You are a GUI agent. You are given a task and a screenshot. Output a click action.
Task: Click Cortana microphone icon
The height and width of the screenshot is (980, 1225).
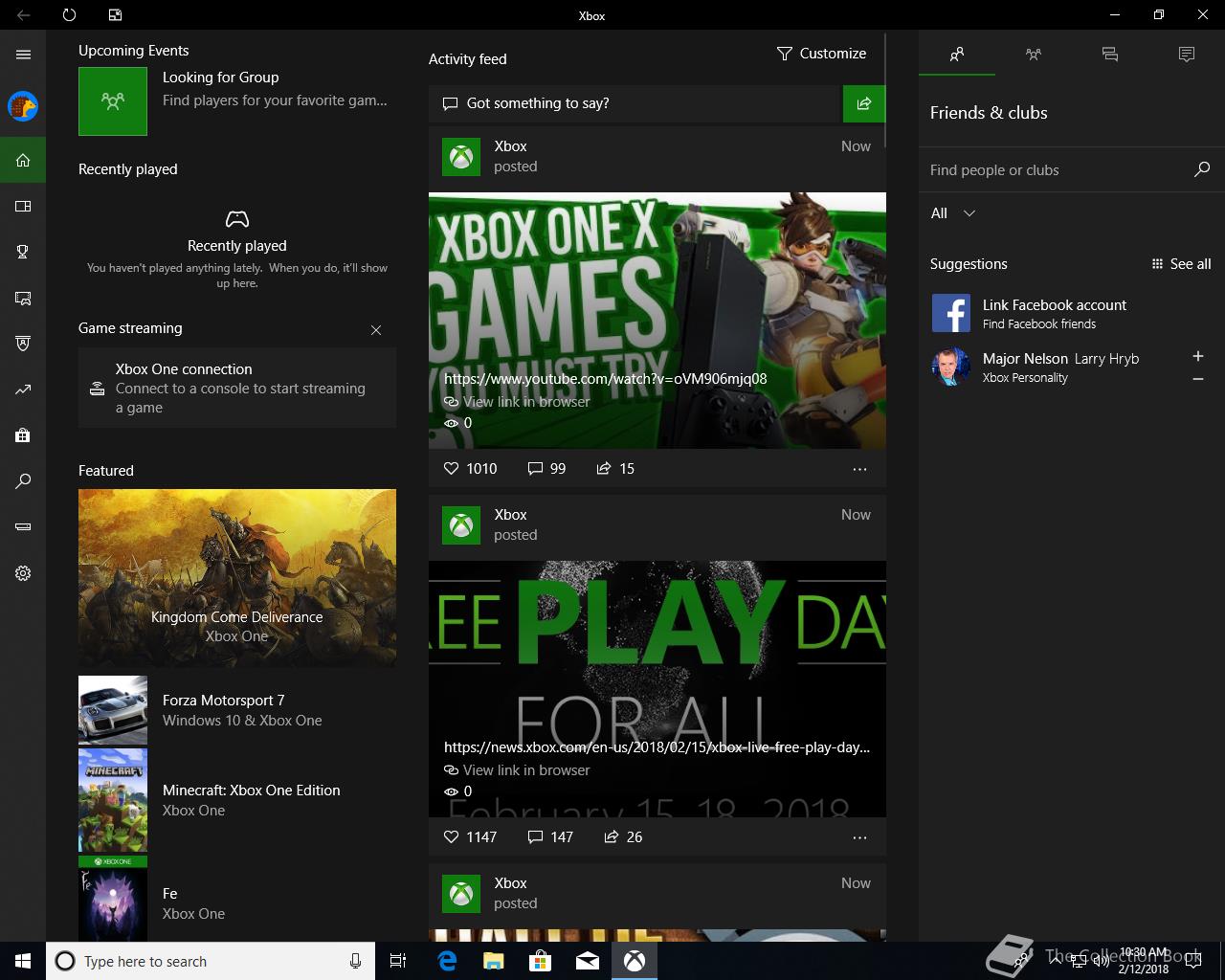pos(356,961)
